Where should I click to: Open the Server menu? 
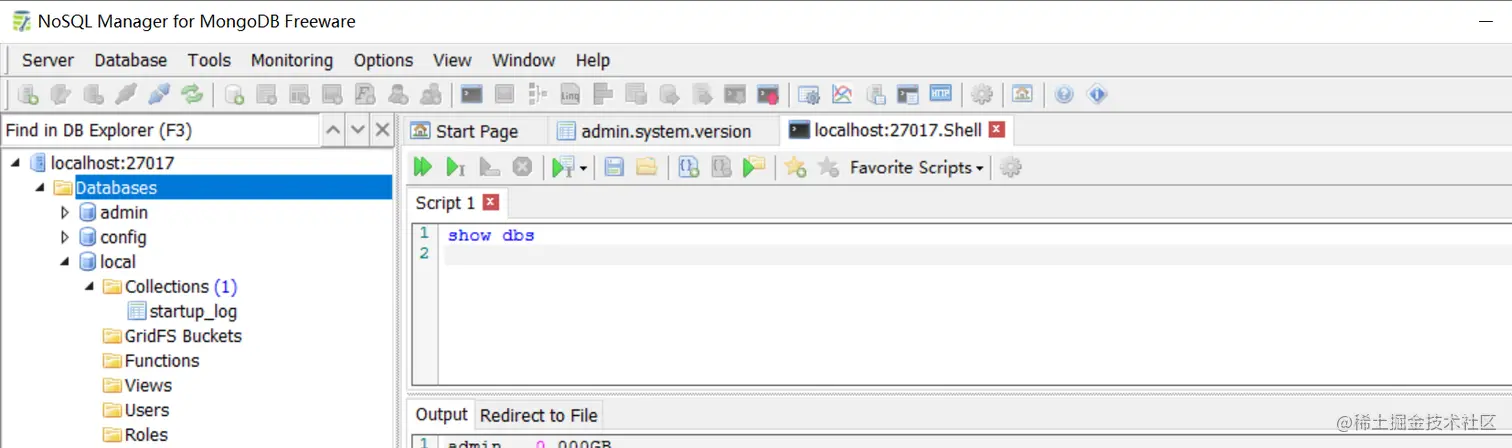(48, 60)
